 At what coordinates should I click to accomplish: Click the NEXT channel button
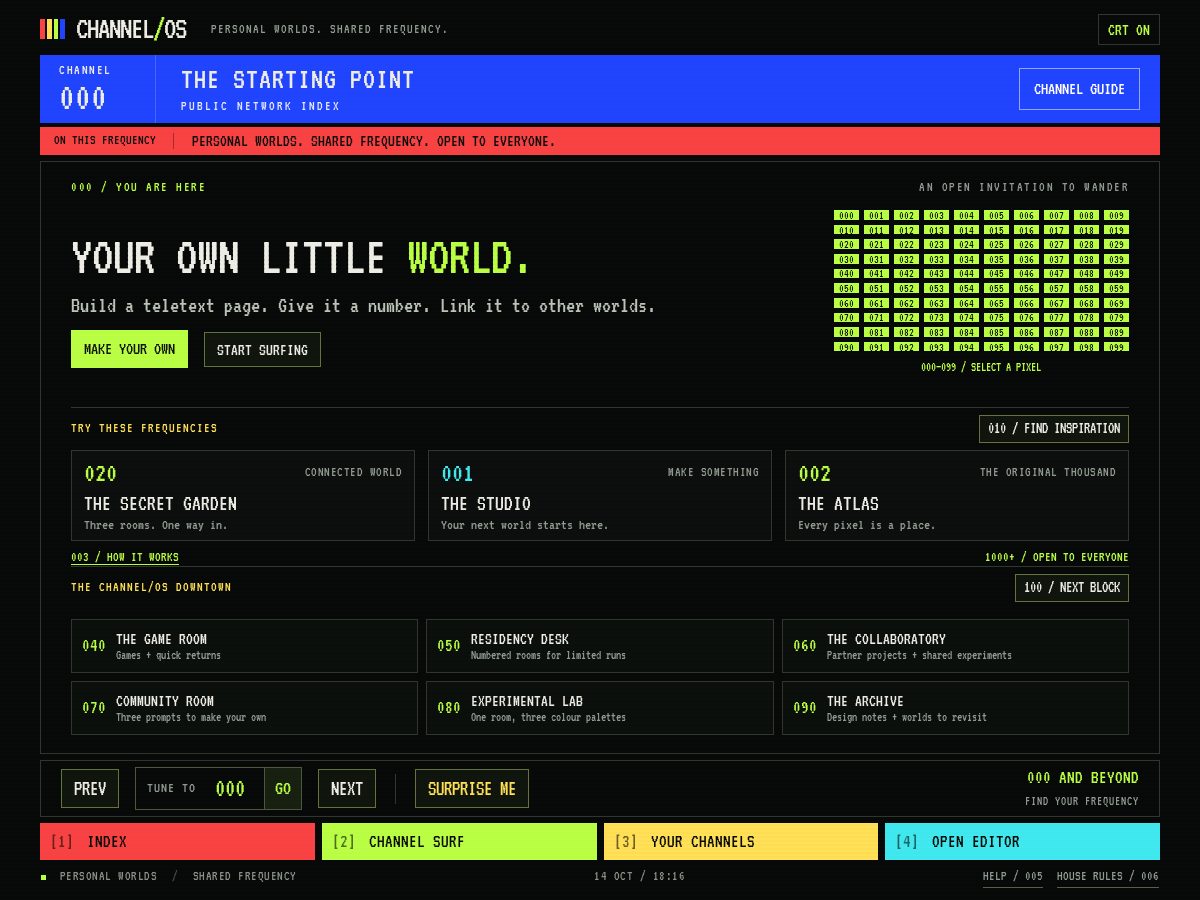(347, 789)
